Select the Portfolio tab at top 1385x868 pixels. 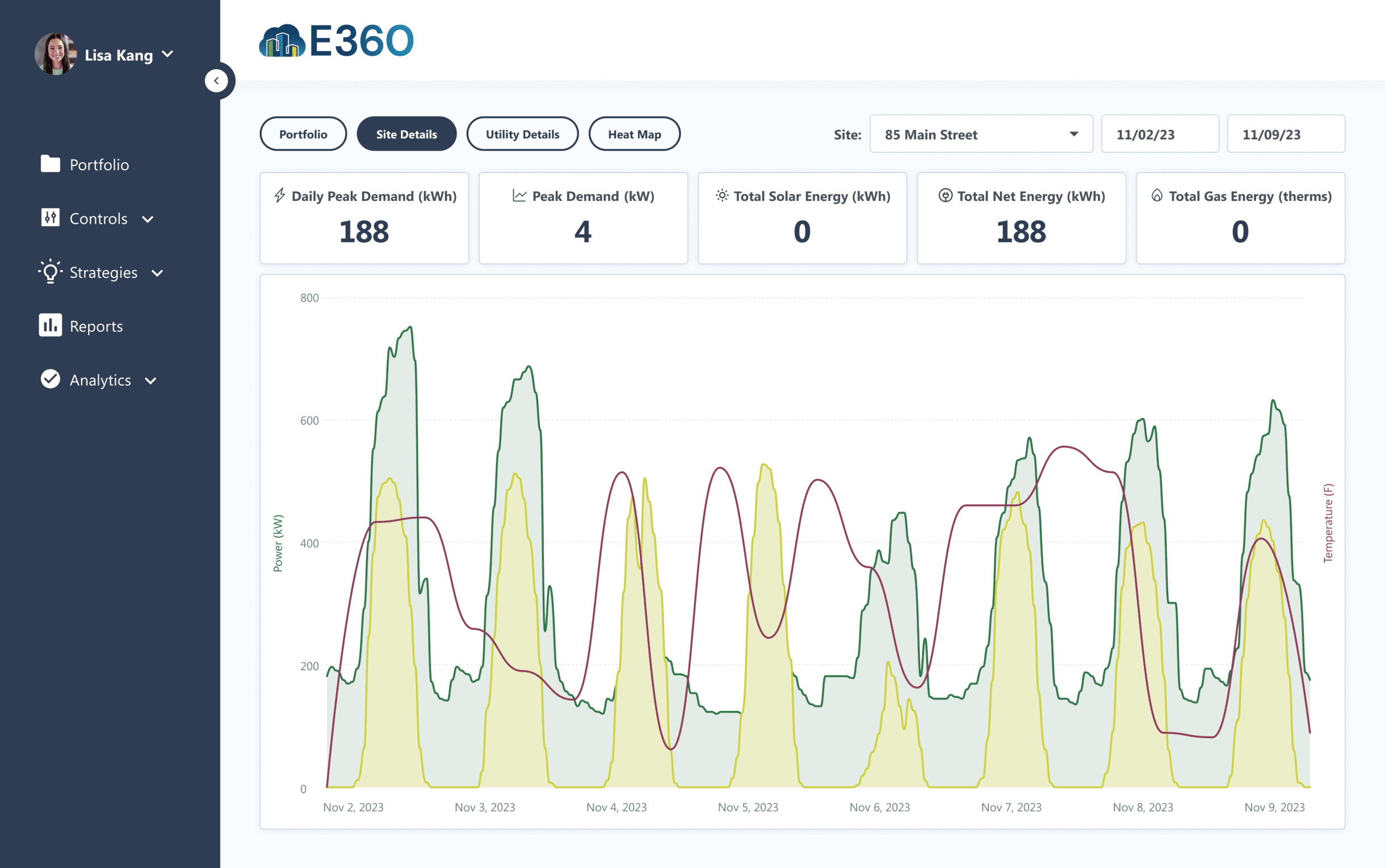coord(303,134)
